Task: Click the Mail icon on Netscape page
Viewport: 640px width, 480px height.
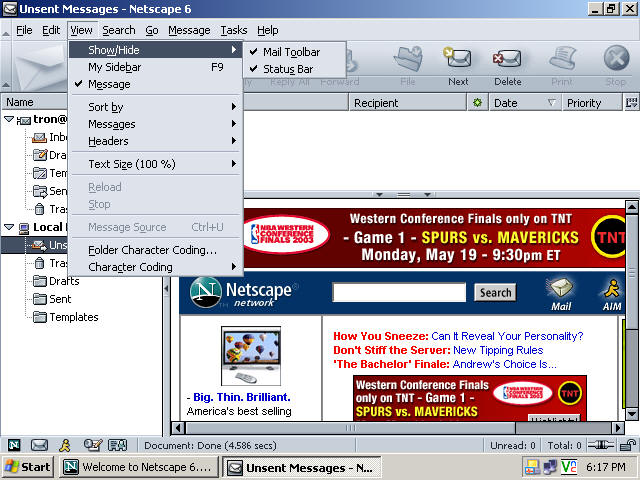Action: (x=561, y=294)
